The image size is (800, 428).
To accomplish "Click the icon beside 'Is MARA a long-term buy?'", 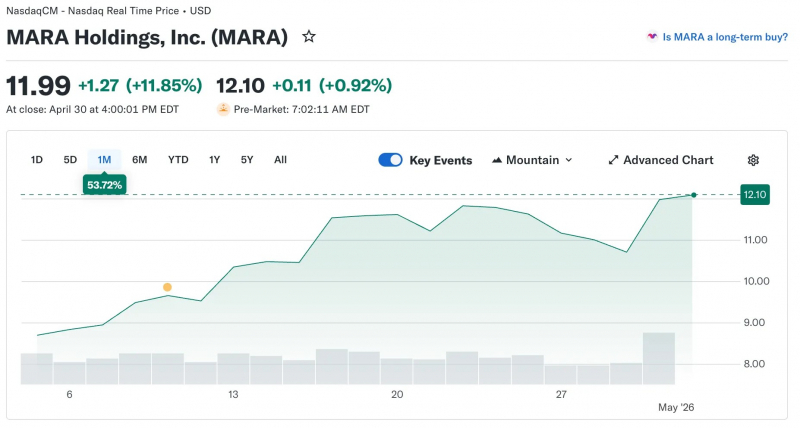I will click(x=652, y=37).
